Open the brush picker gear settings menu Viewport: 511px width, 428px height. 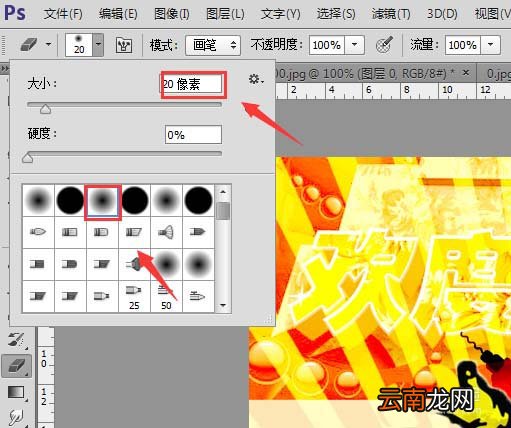[x=256, y=80]
